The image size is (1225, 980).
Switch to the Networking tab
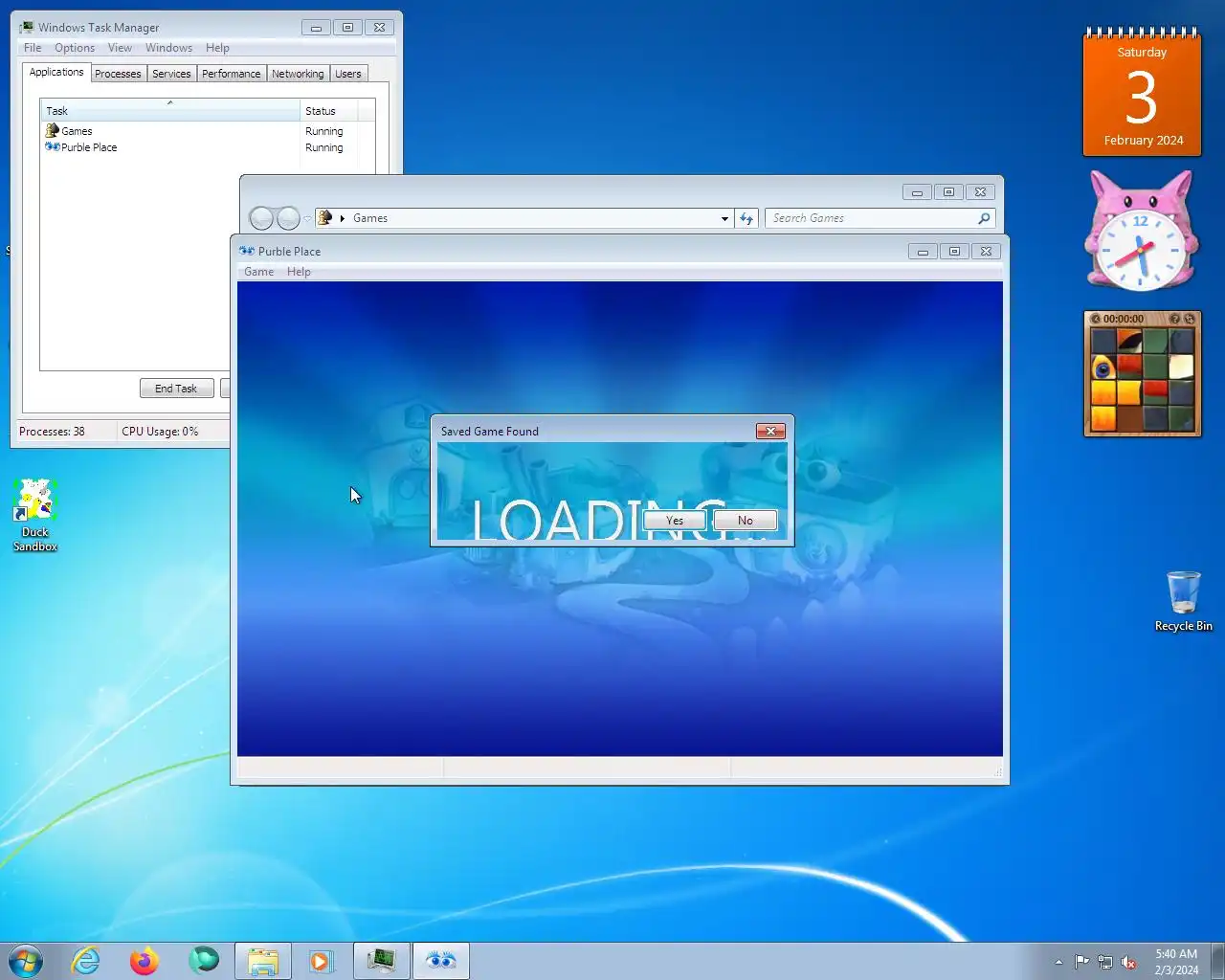point(298,74)
